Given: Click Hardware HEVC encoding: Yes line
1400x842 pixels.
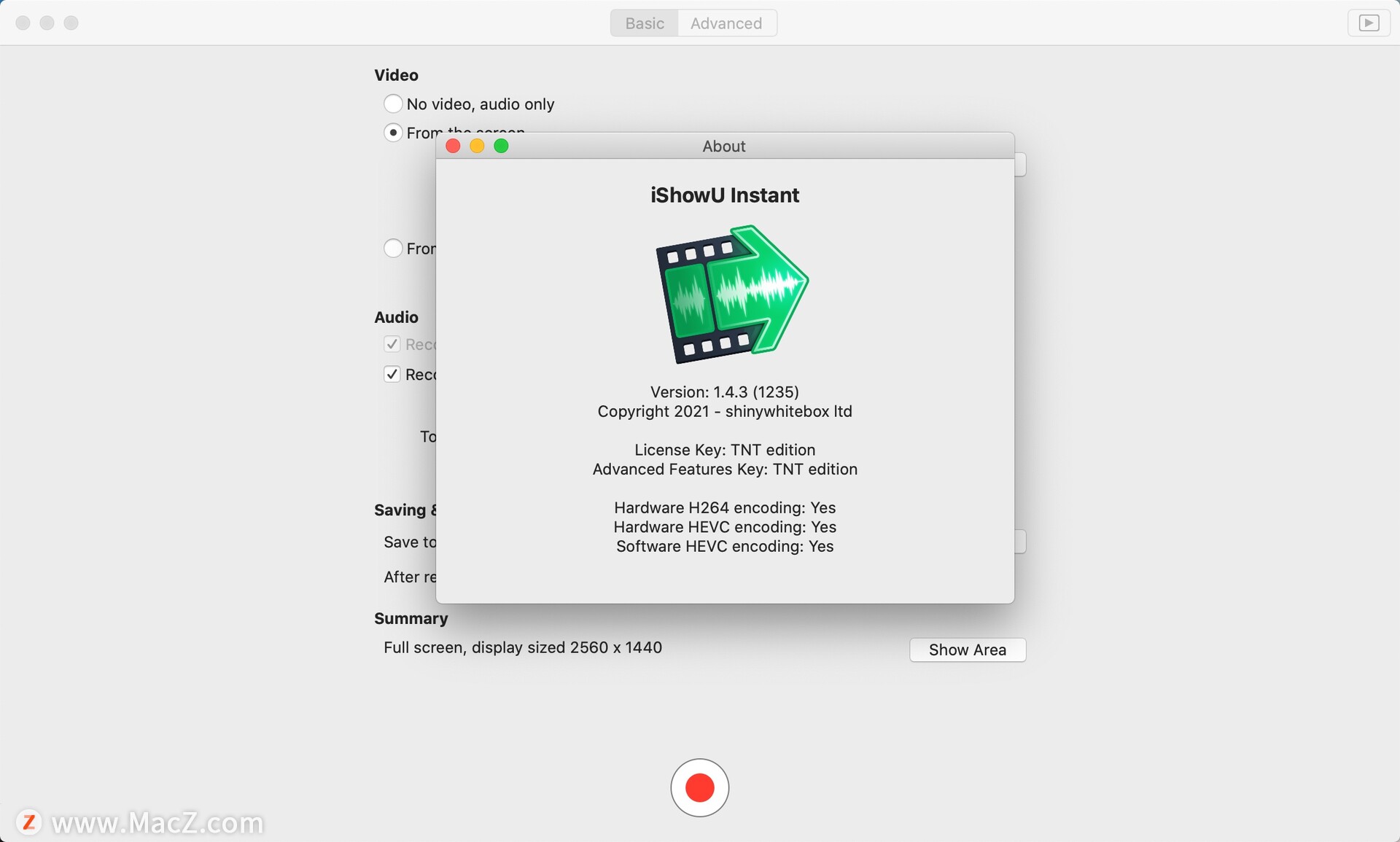Looking at the screenshot, I should (725, 526).
